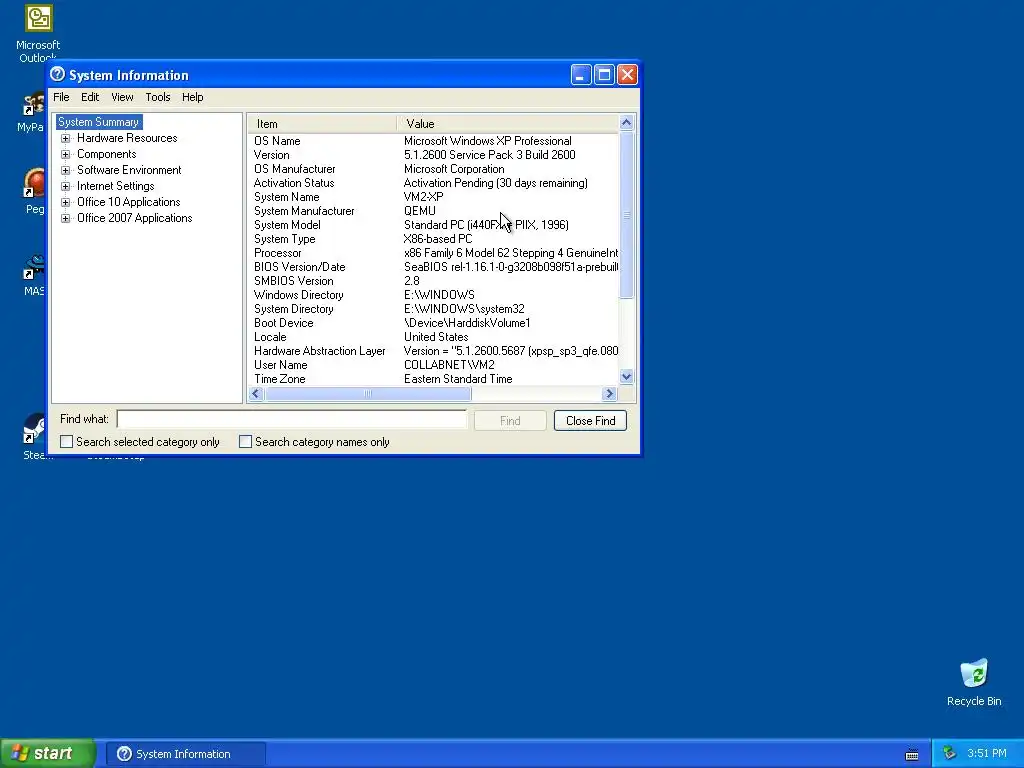Select System Summary in the tree
Viewport: 1024px width, 768px height.
tap(99, 122)
